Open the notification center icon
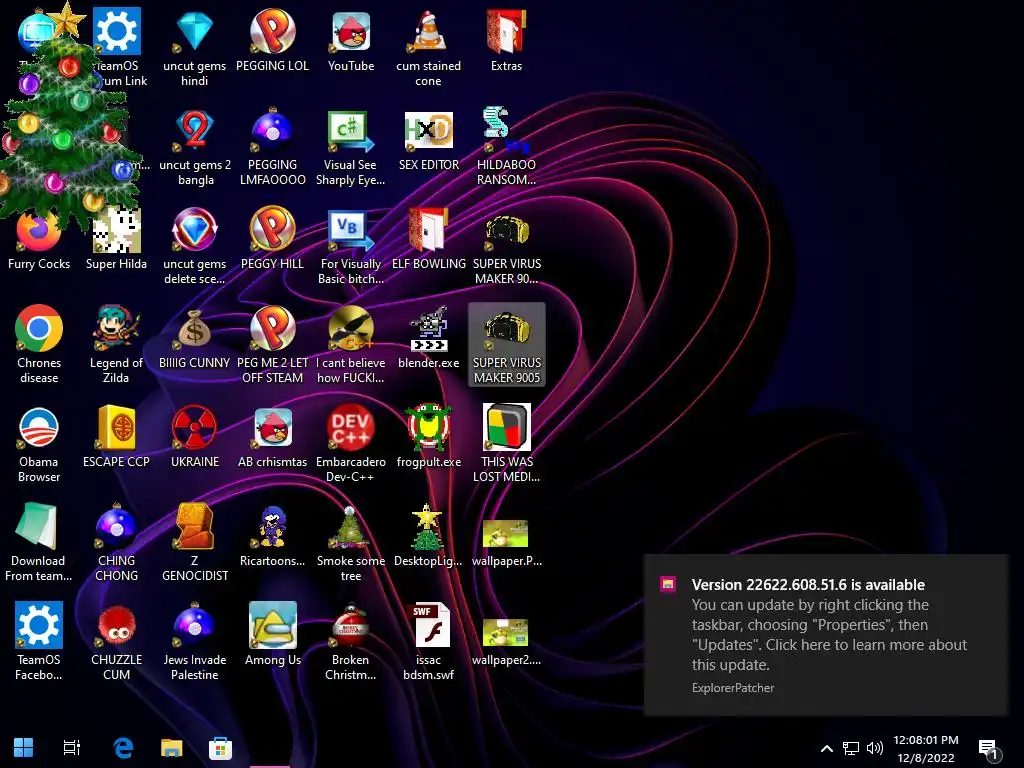The height and width of the screenshot is (768, 1024). click(989, 749)
